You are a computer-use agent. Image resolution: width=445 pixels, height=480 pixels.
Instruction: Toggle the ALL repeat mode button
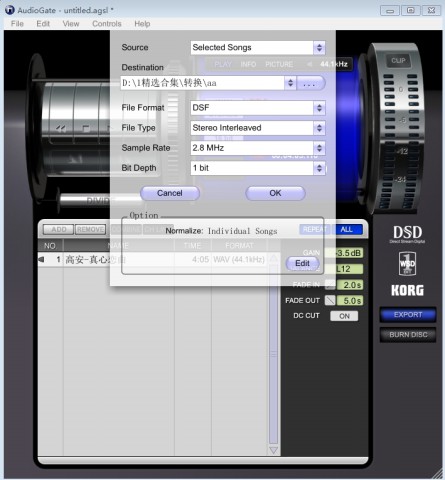pos(347,229)
